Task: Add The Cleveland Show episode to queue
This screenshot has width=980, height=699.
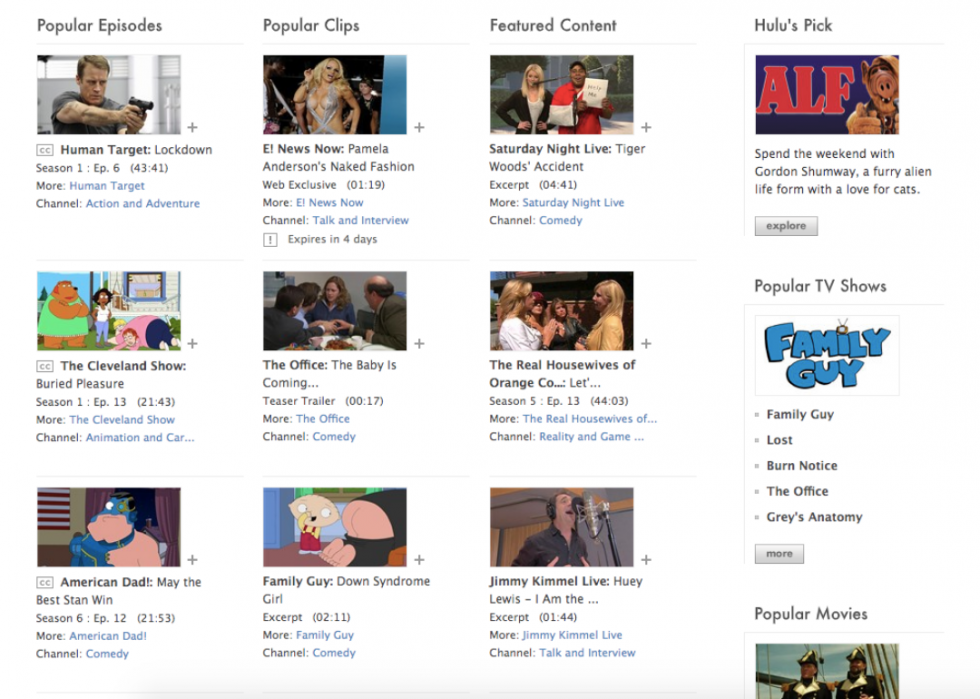Action: pos(192,343)
